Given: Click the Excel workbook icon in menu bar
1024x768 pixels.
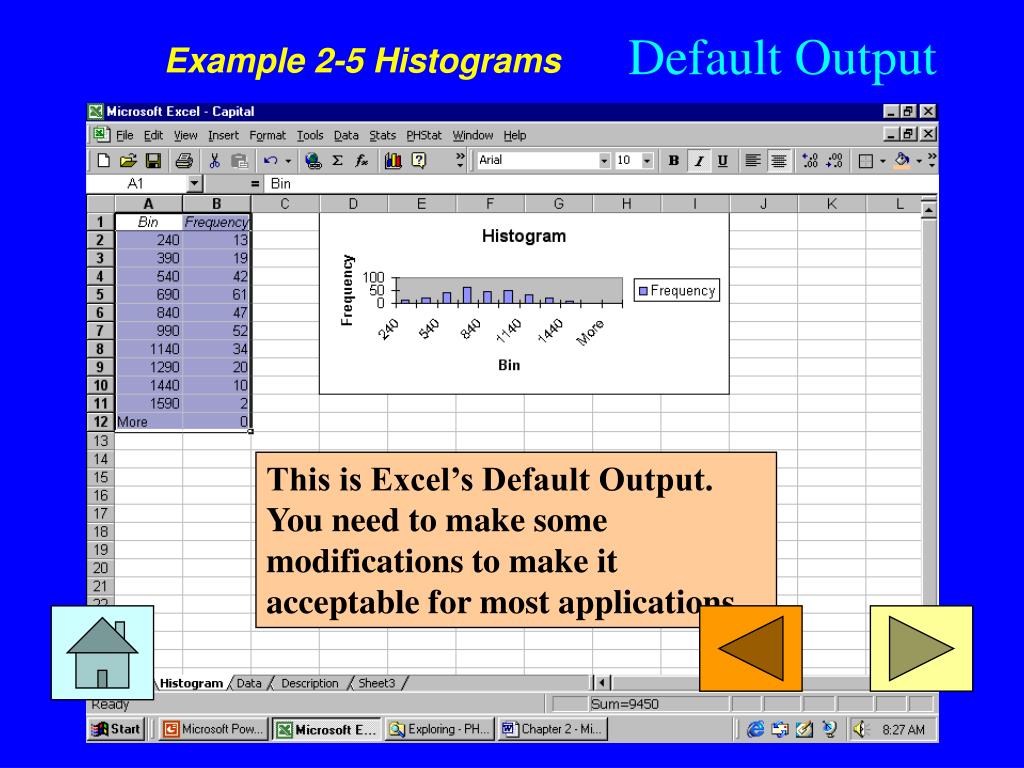Looking at the screenshot, I should click(100, 135).
